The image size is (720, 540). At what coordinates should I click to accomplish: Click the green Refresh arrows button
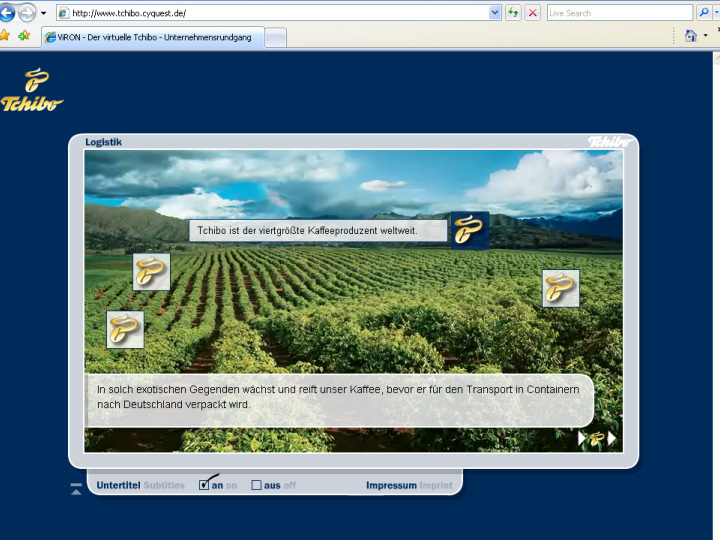tap(513, 13)
